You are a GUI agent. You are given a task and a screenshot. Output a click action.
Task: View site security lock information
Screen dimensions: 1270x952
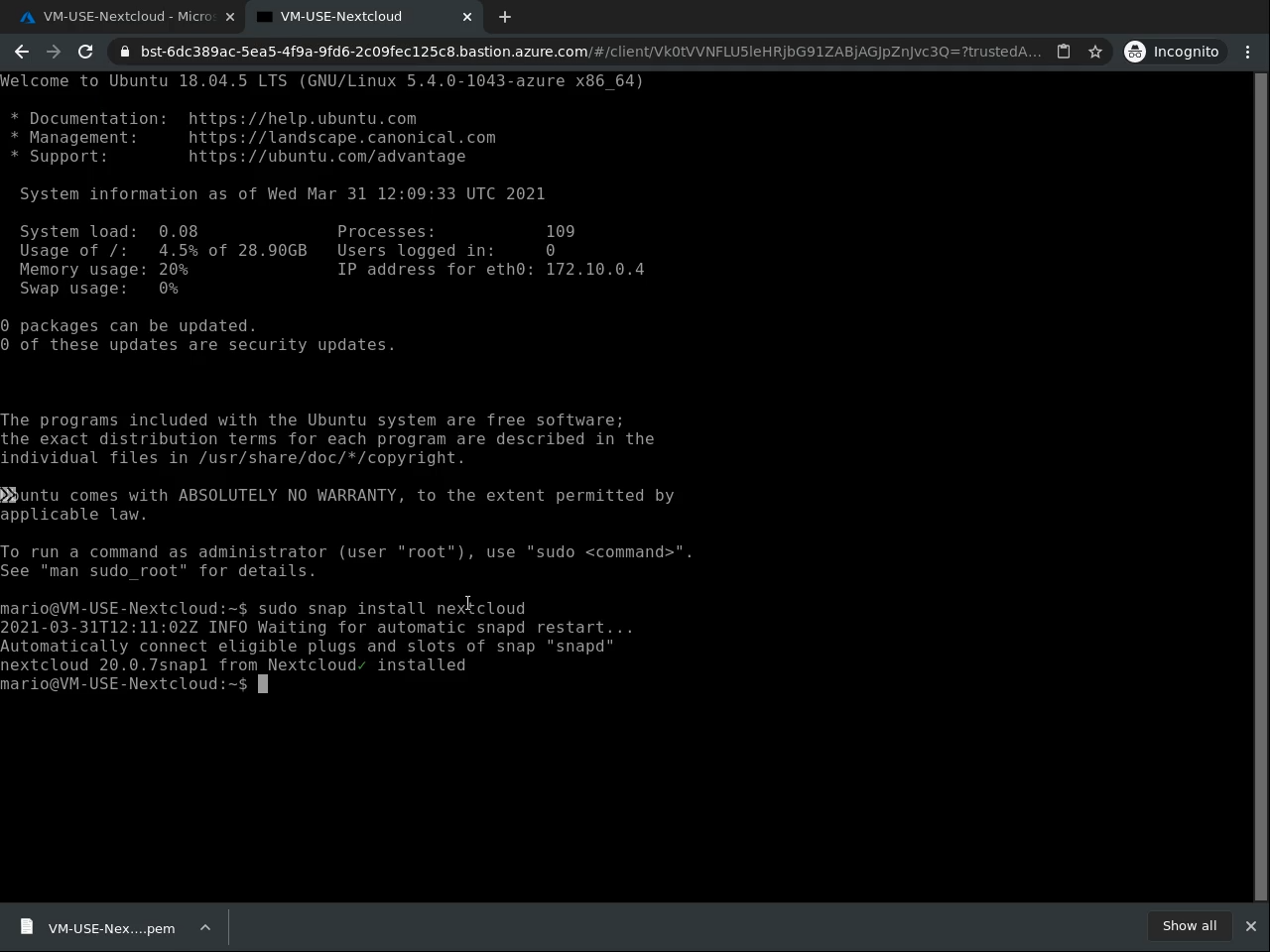(x=125, y=52)
